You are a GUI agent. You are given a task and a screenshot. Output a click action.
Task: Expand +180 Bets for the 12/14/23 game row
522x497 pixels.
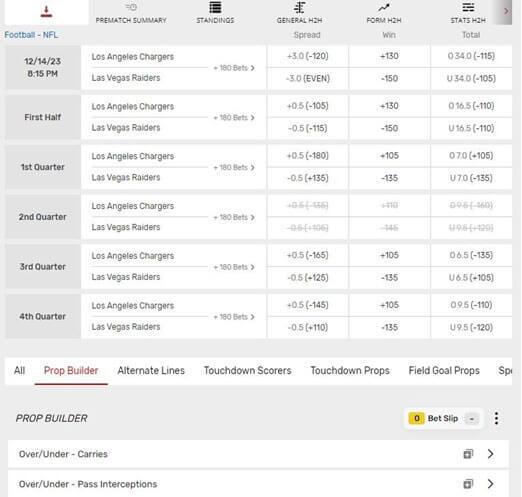pos(234,68)
